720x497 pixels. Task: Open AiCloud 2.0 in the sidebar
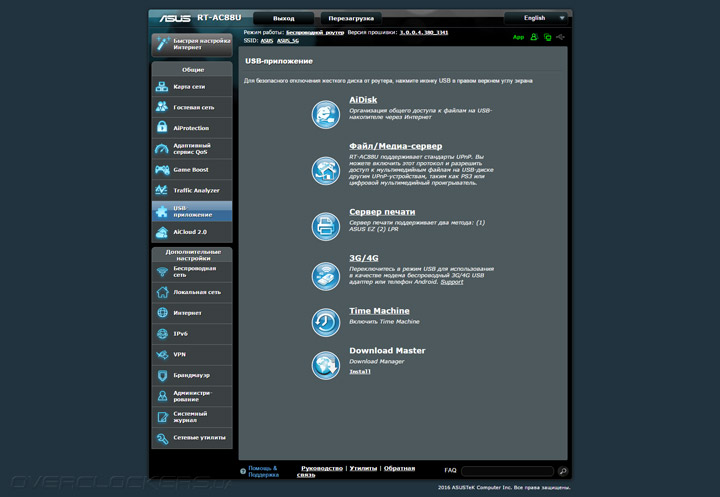[192, 232]
